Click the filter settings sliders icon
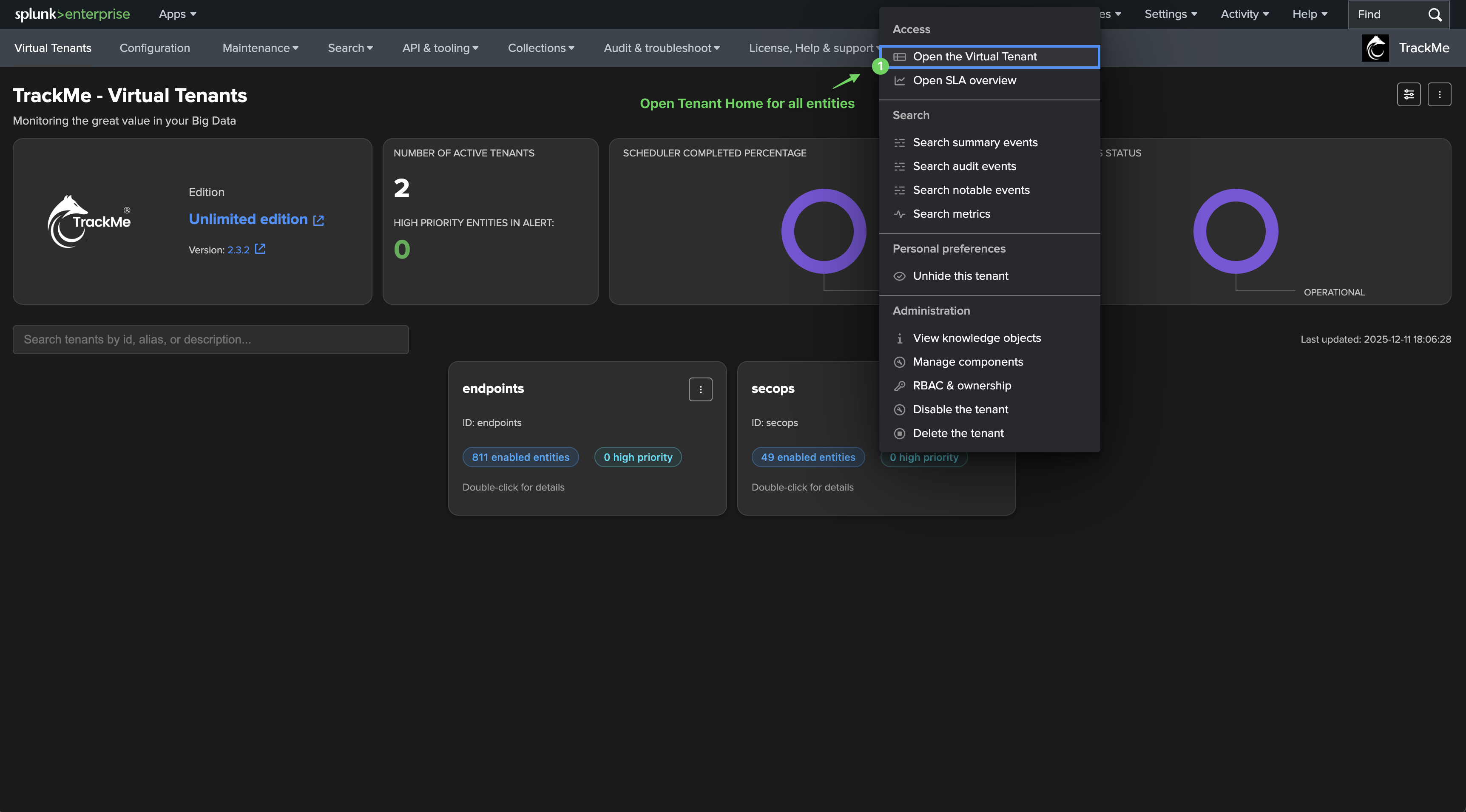 tap(1409, 94)
